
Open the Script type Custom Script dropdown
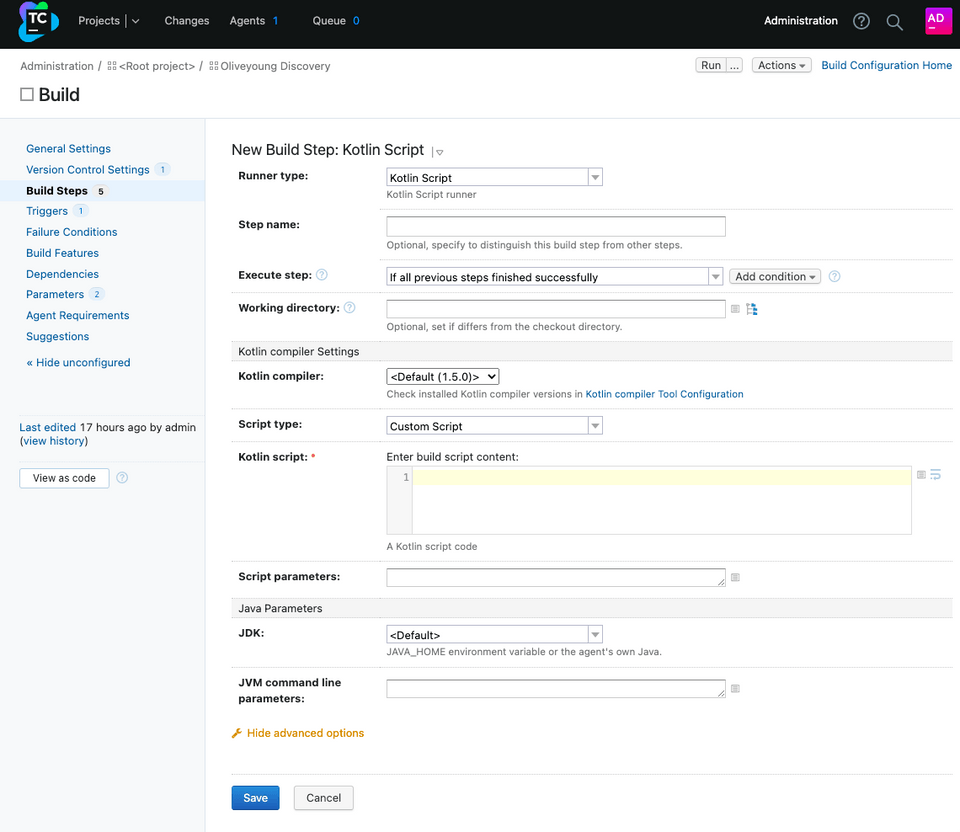pyautogui.click(x=494, y=426)
